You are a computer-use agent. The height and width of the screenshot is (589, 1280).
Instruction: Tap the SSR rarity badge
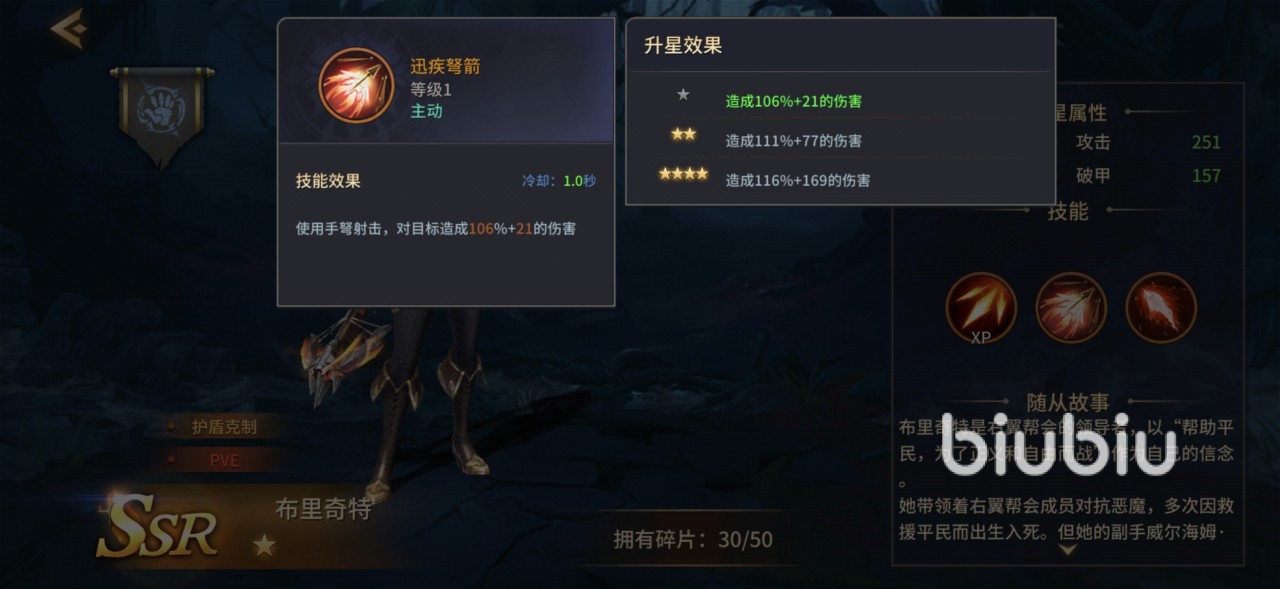click(x=158, y=527)
